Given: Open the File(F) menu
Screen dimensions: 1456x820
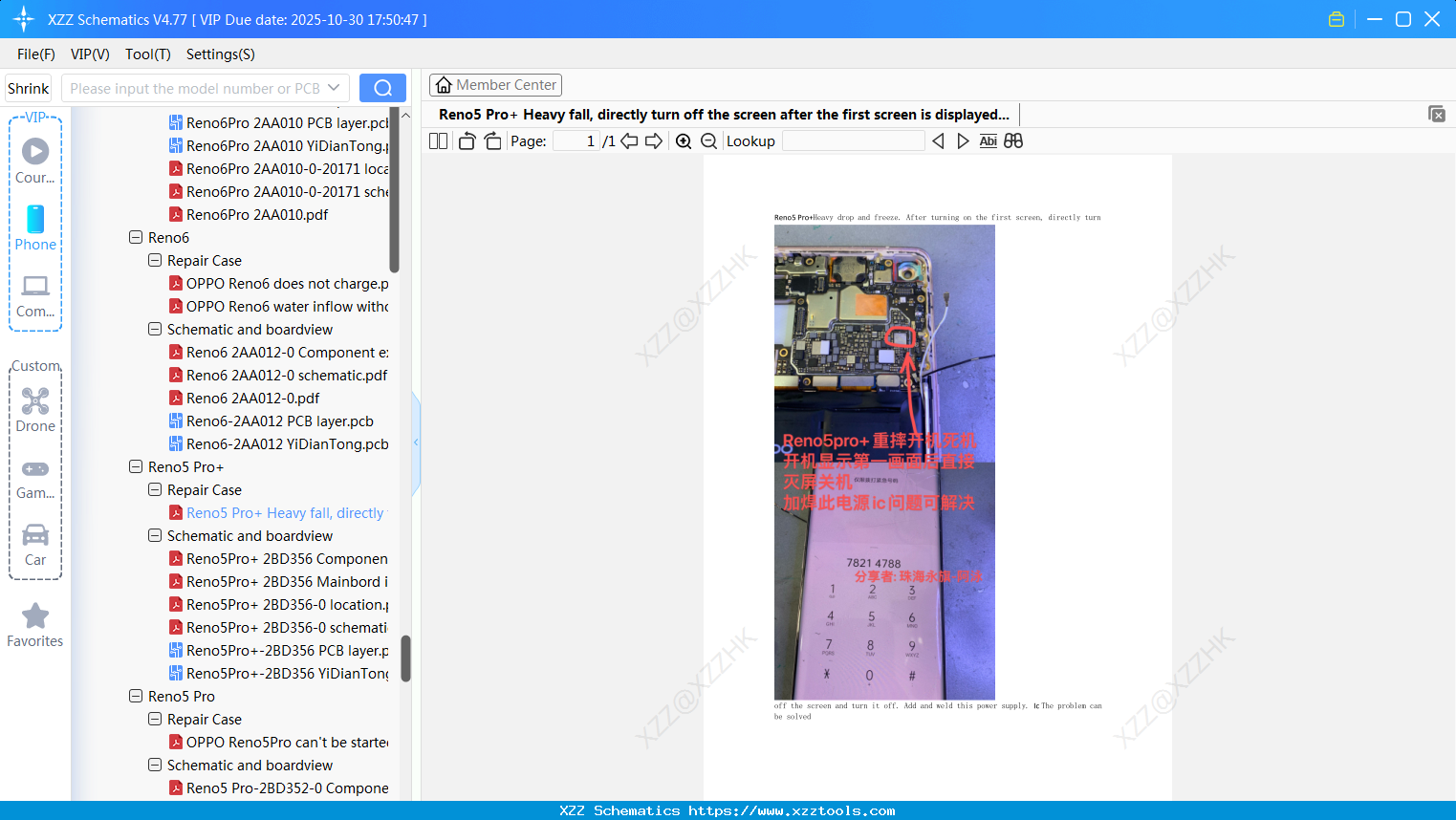Looking at the screenshot, I should click(36, 54).
